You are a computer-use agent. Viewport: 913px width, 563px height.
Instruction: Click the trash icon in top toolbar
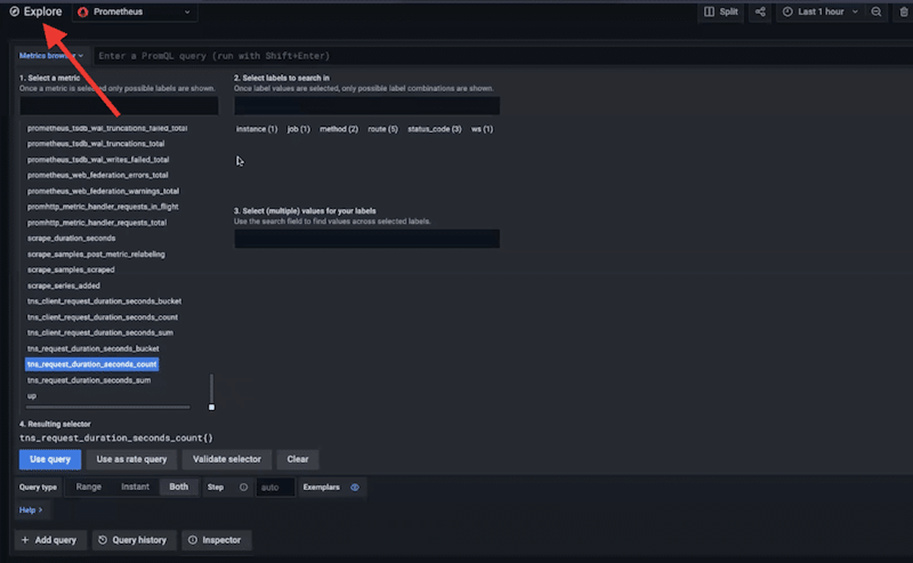pyautogui.click(x=904, y=12)
